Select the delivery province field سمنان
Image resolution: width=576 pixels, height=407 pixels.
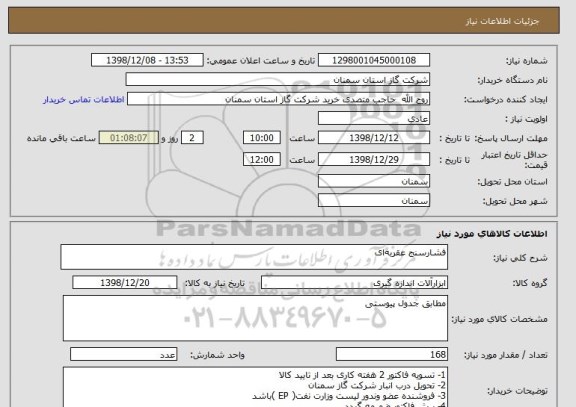pos(374,181)
